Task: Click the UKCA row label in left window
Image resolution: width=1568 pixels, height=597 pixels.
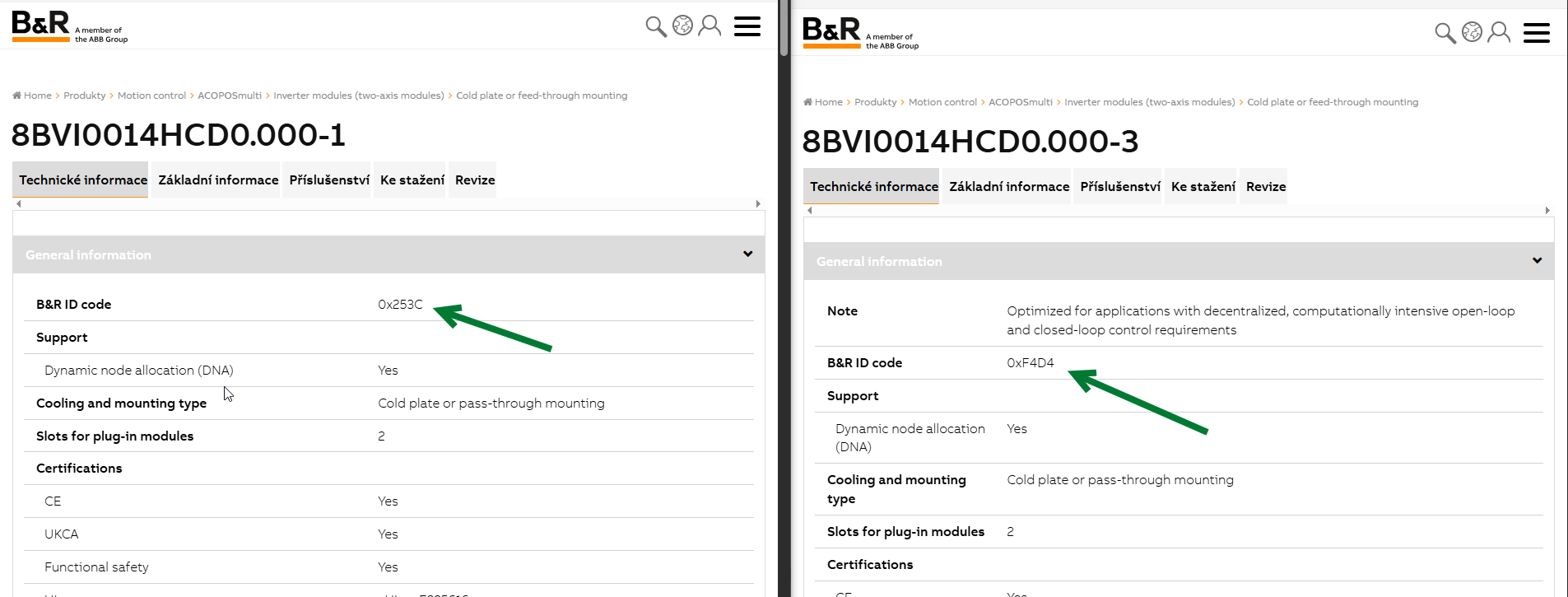Action: pyautogui.click(x=62, y=534)
